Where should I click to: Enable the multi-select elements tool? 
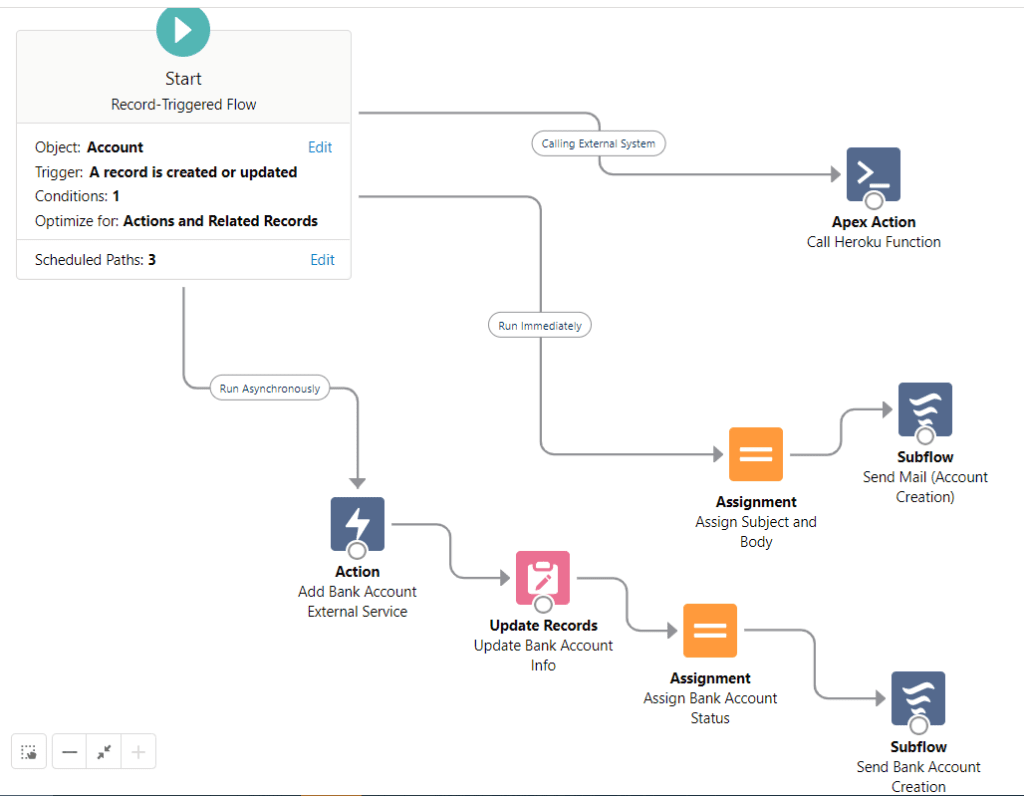tap(28, 751)
